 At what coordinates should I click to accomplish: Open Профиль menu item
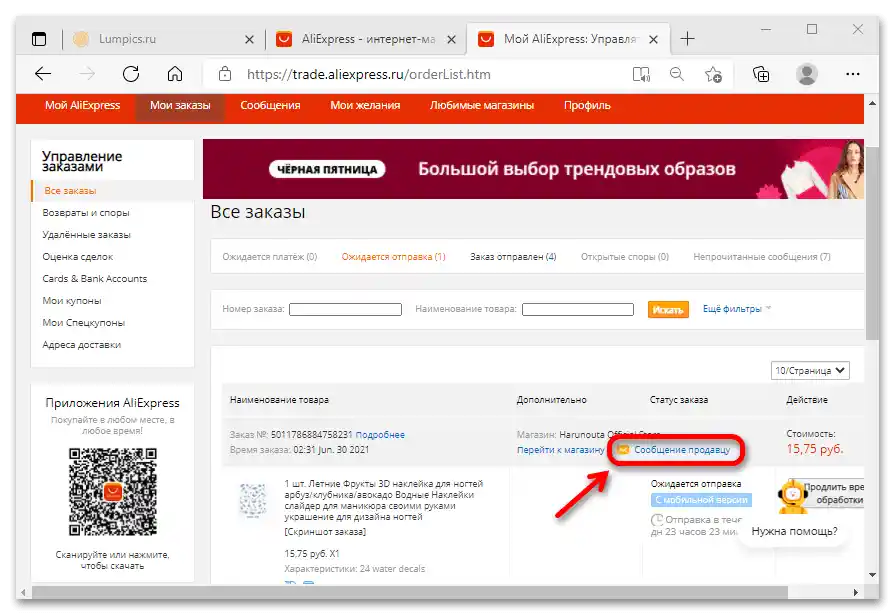coord(587,106)
